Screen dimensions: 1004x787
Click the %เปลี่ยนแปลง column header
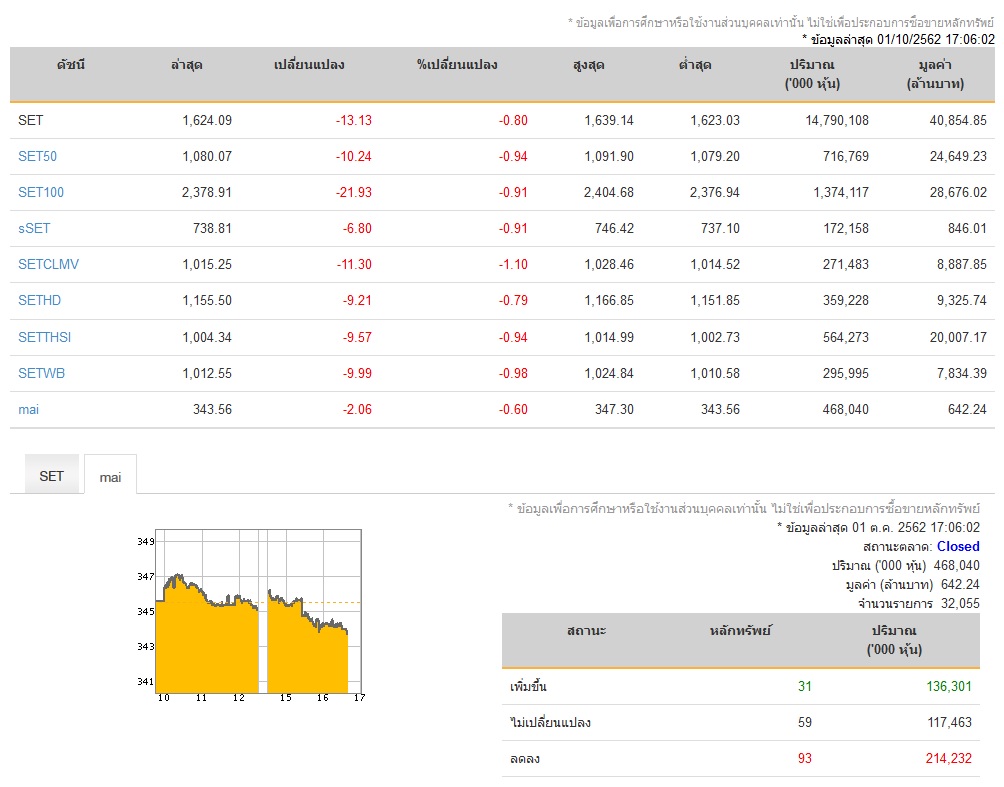[x=457, y=65]
